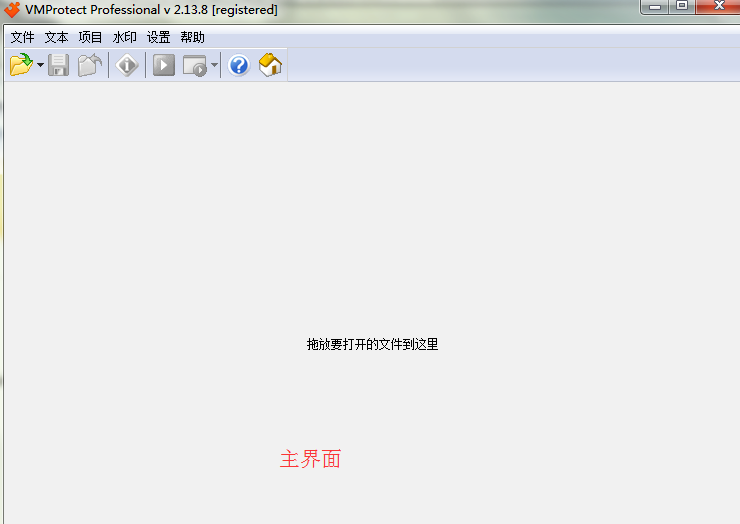
Task: Open the 文件 menu
Action: click(23, 37)
